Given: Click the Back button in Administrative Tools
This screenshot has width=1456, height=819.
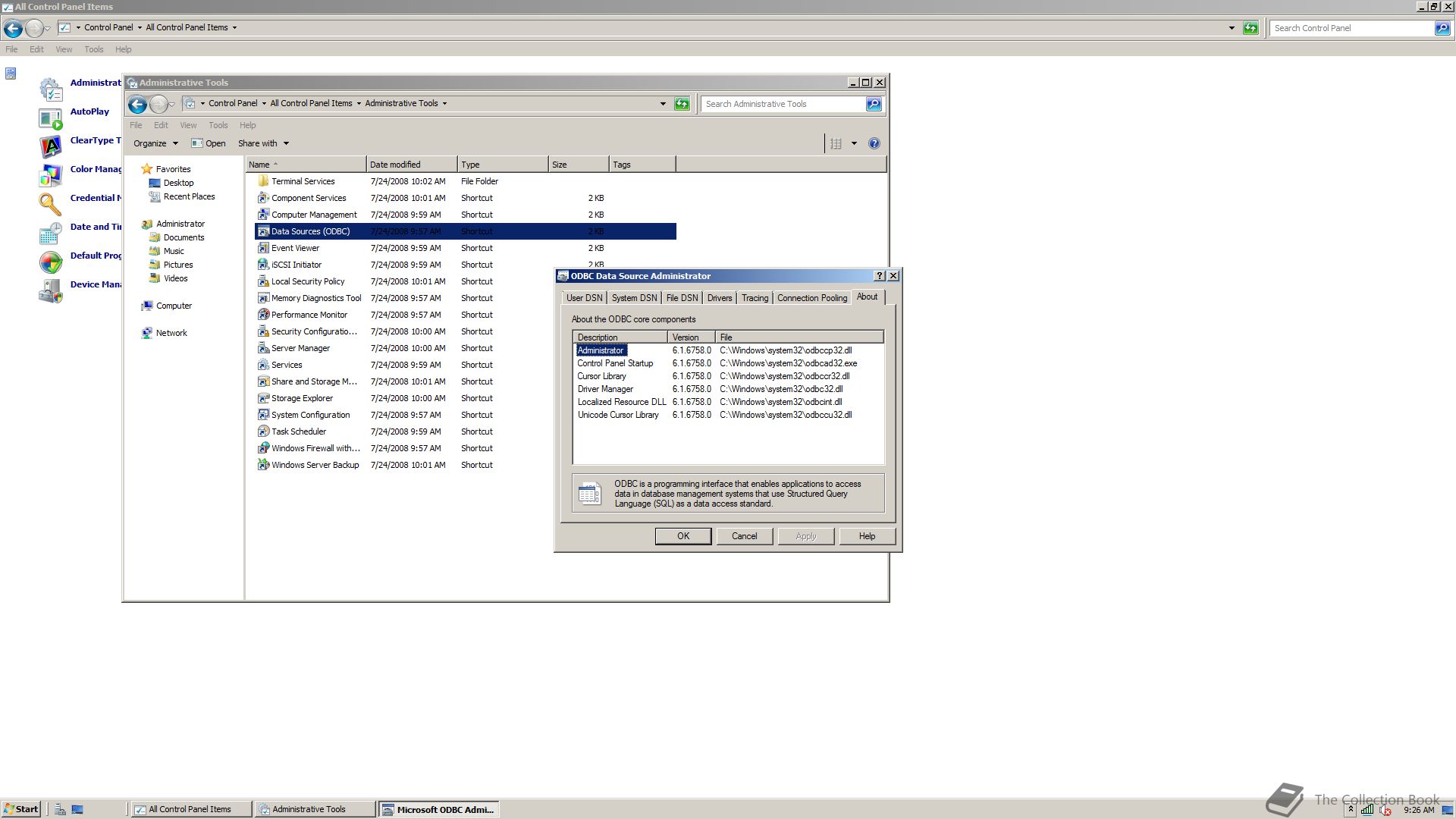Looking at the screenshot, I should coord(137,104).
